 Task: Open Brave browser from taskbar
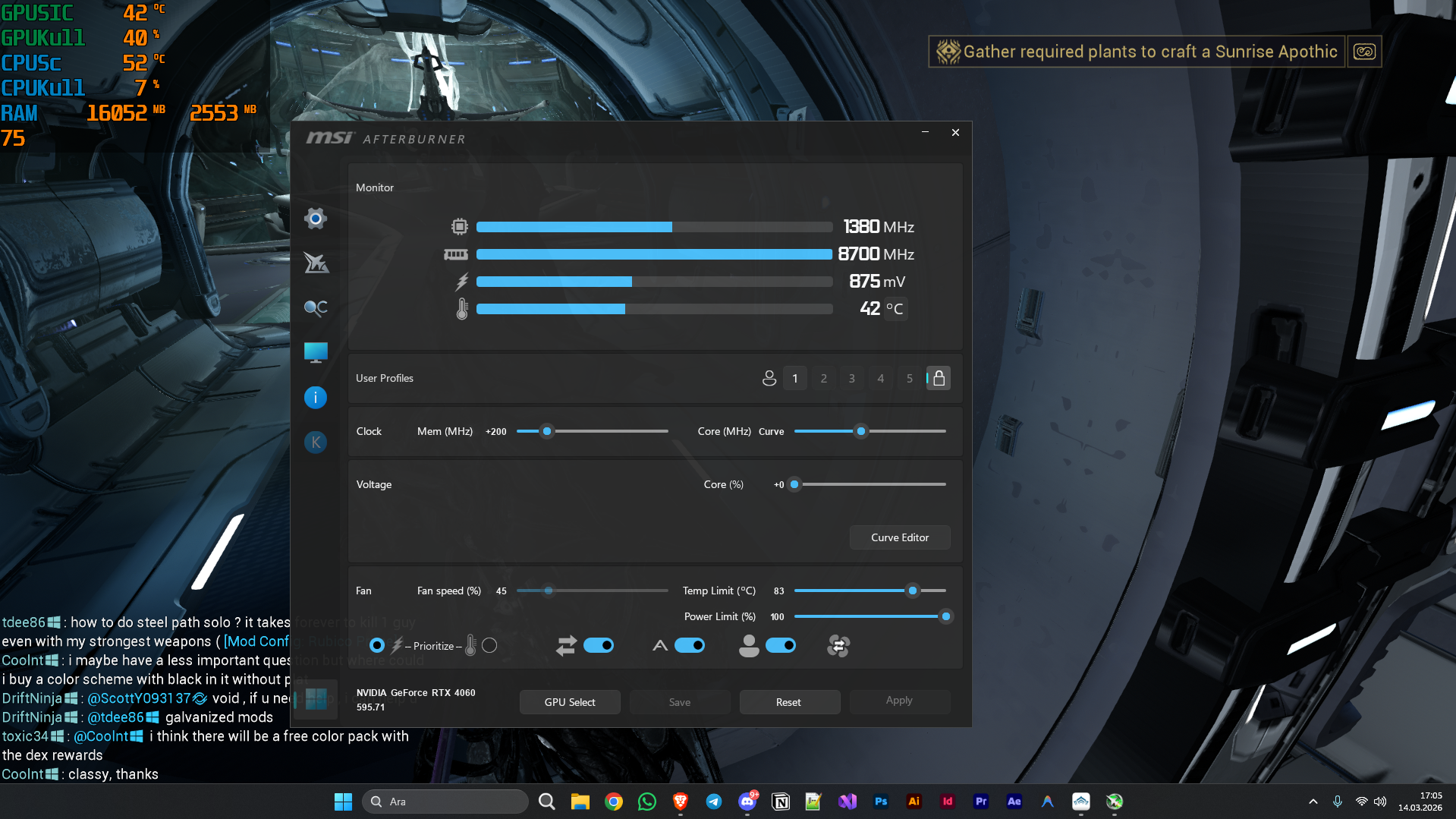[x=681, y=802]
